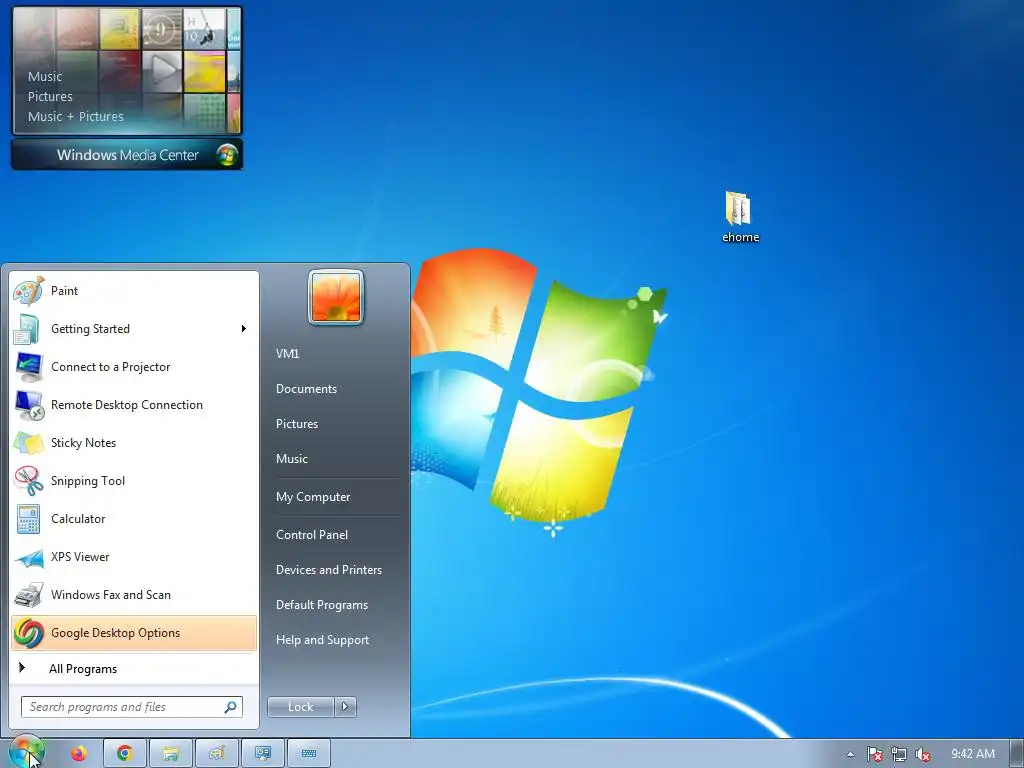Open Calculator
Image resolution: width=1024 pixels, height=768 pixels.
(134, 519)
